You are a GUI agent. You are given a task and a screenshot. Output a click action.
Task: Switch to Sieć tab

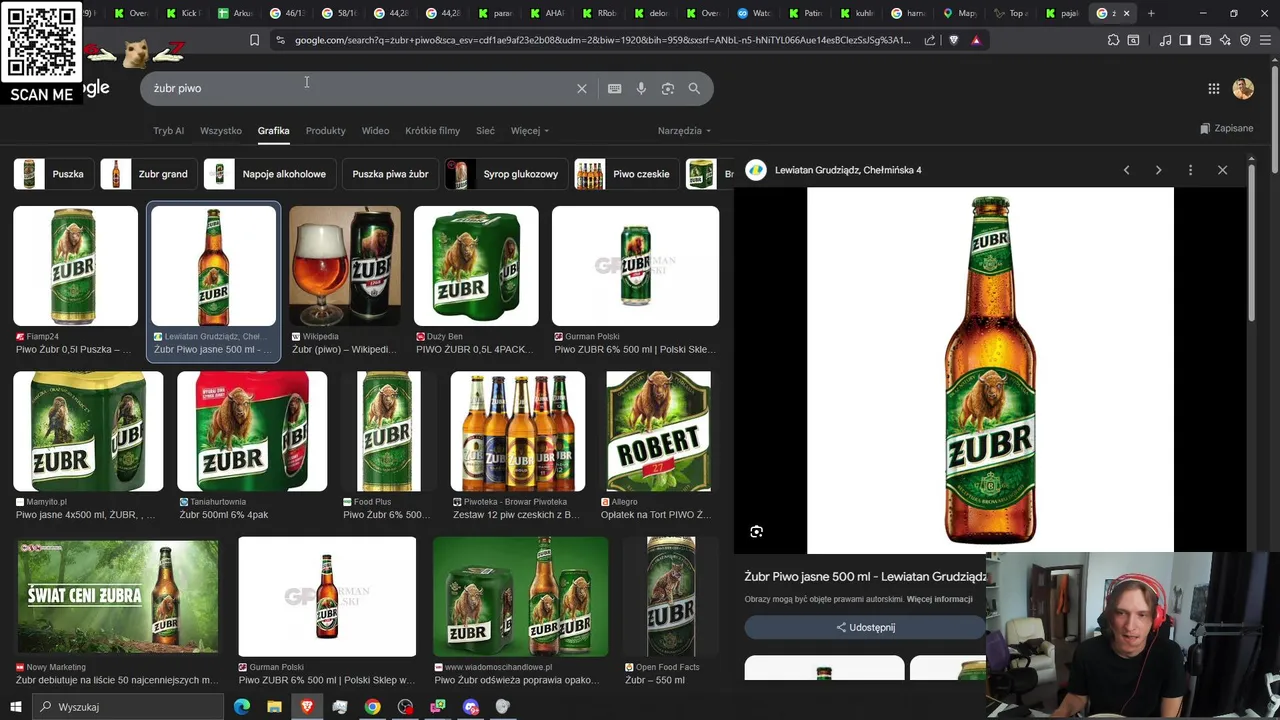coord(485,130)
